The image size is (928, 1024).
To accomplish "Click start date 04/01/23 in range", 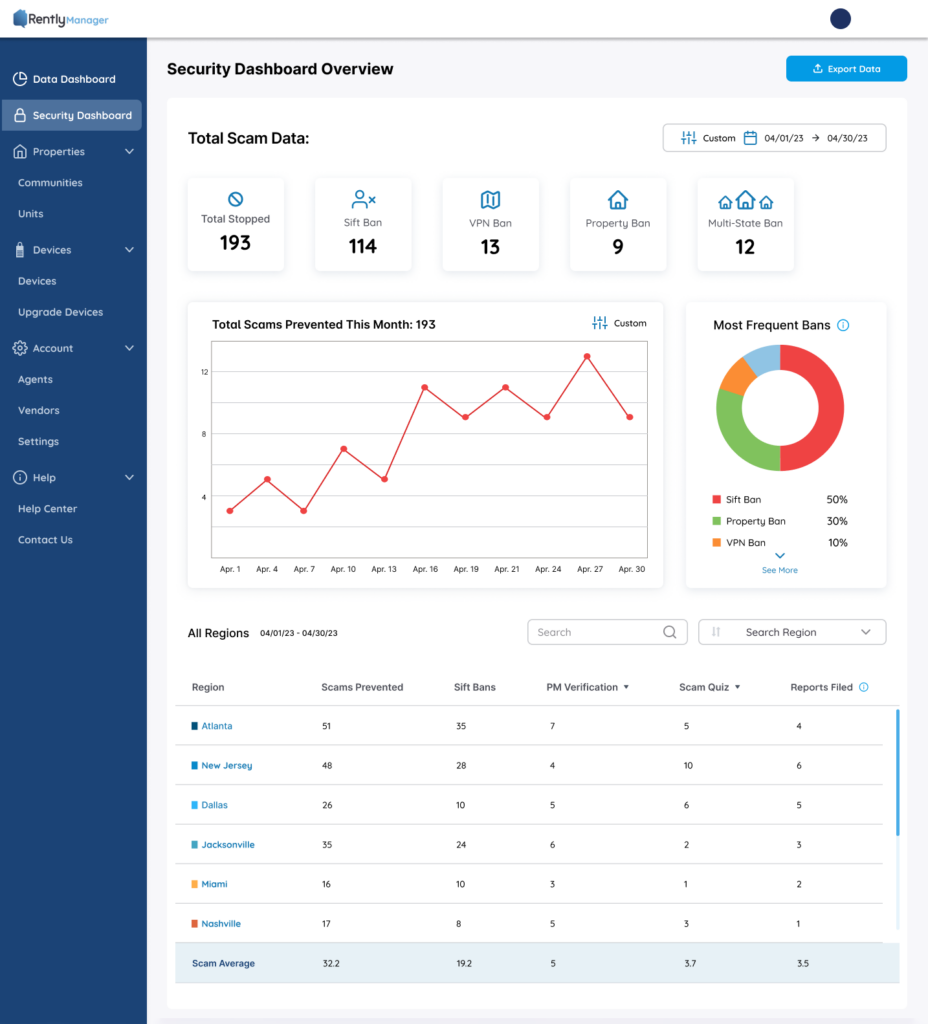I will click(784, 138).
